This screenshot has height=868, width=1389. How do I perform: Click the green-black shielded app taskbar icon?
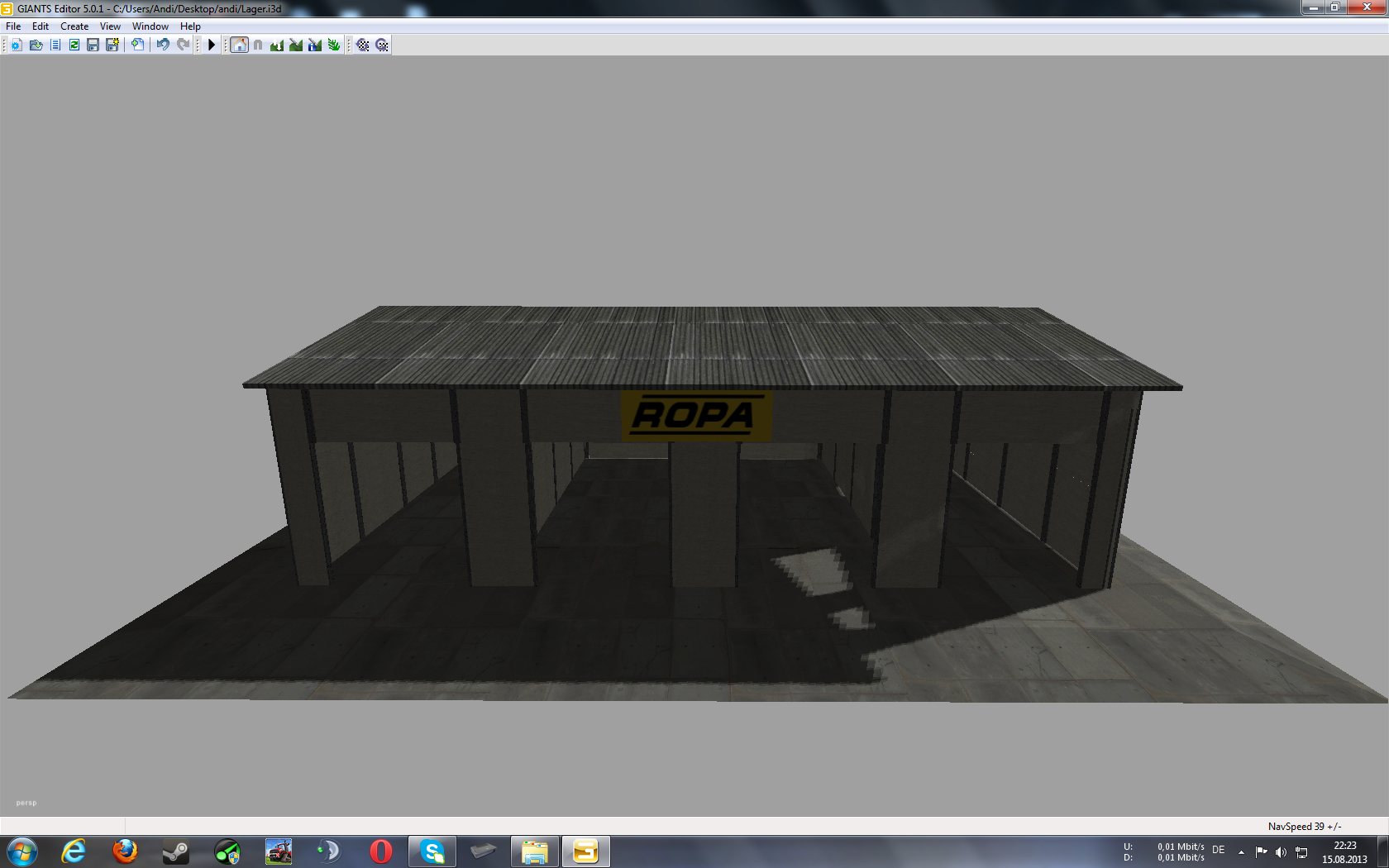click(x=227, y=851)
